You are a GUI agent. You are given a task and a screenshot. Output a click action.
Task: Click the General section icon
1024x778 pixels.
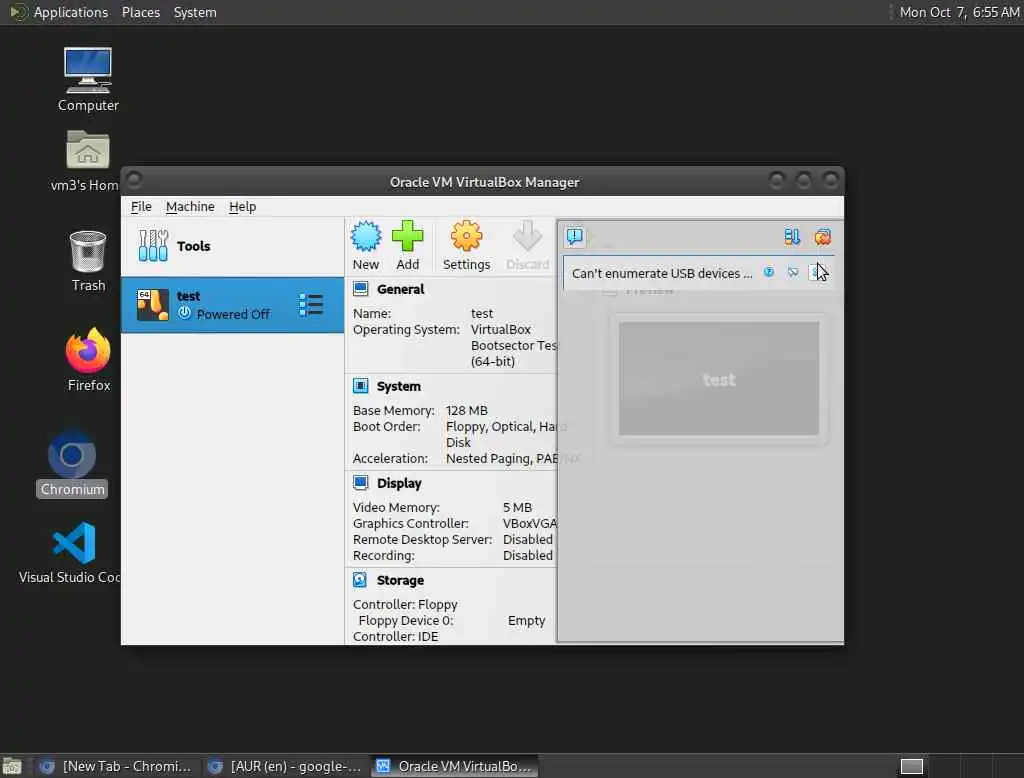(x=360, y=289)
